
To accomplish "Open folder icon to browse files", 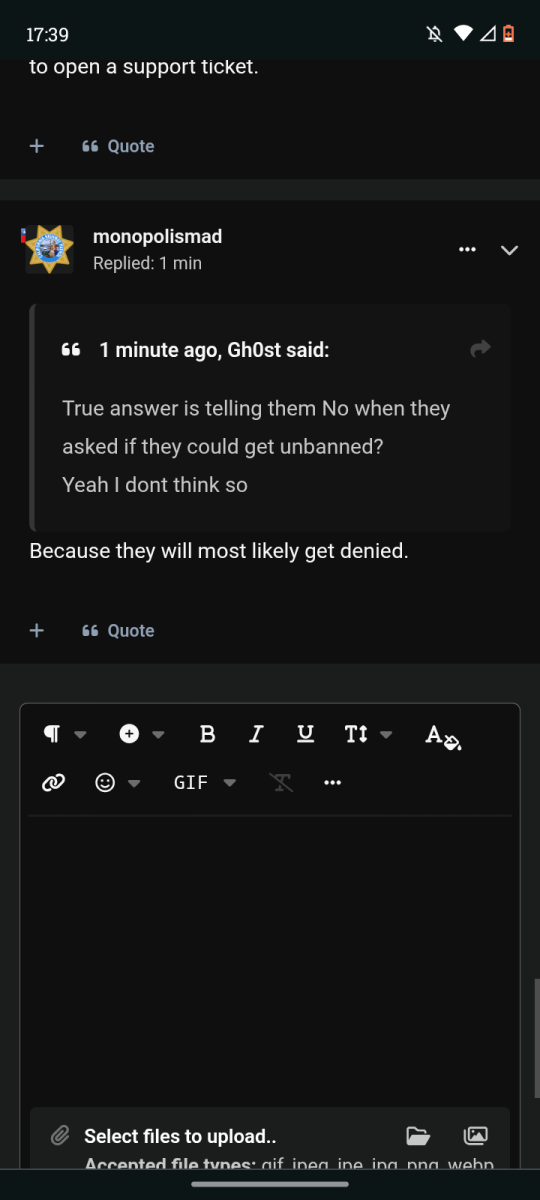I will 418,1136.
